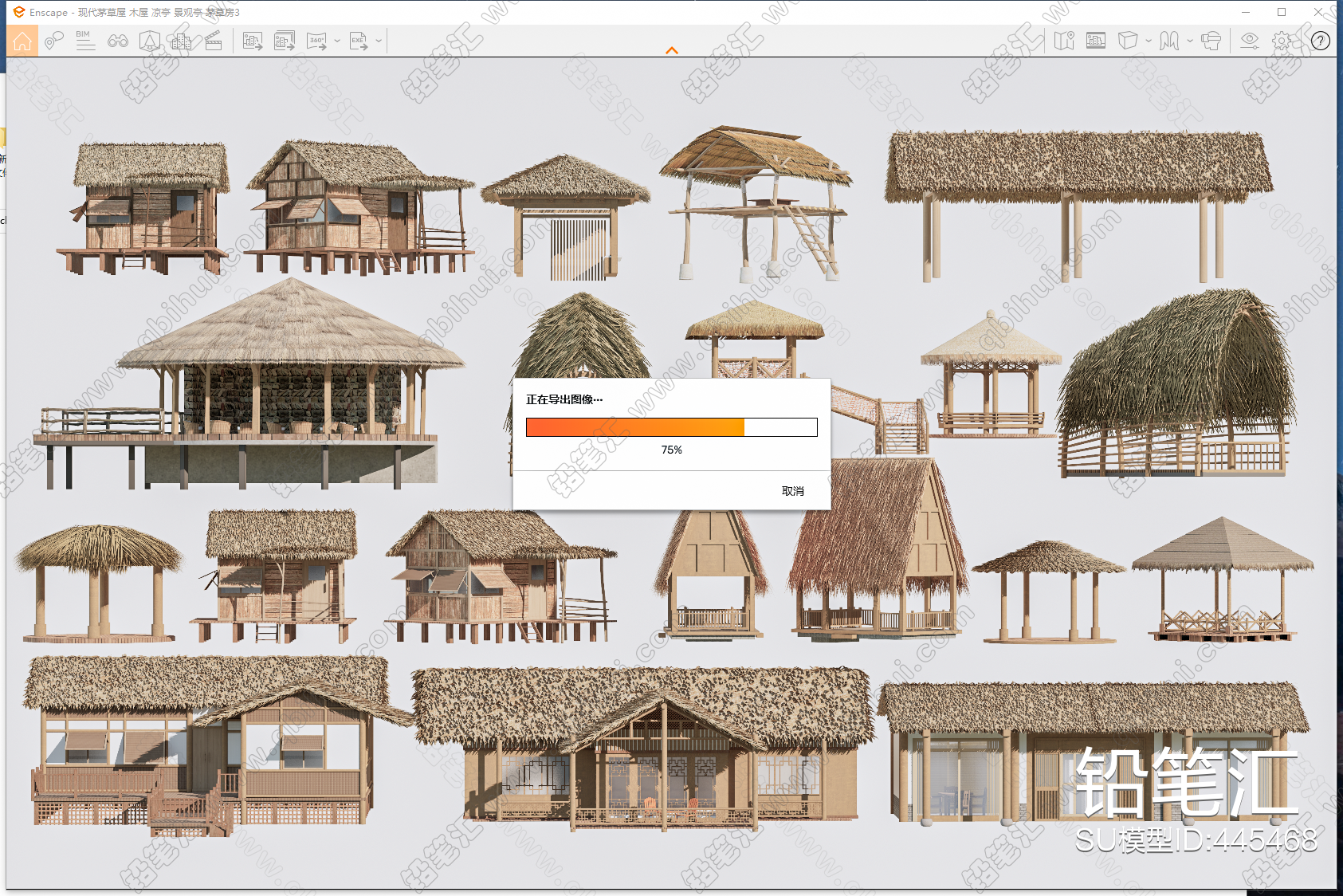
Task: Click the export progress bar at 75%
Action: pyautogui.click(x=672, y=427)
